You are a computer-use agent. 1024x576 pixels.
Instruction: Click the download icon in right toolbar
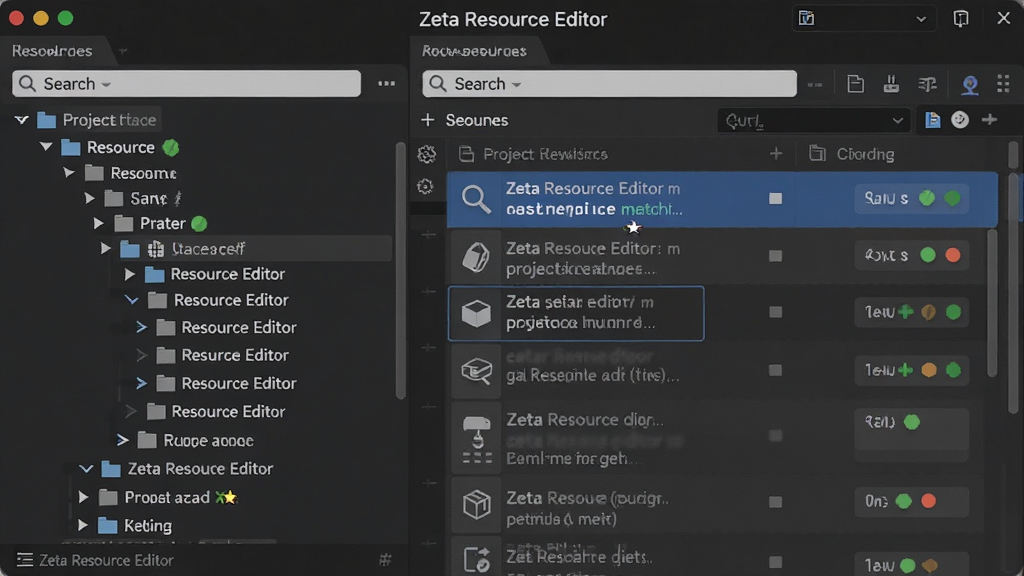coord(891,84)
